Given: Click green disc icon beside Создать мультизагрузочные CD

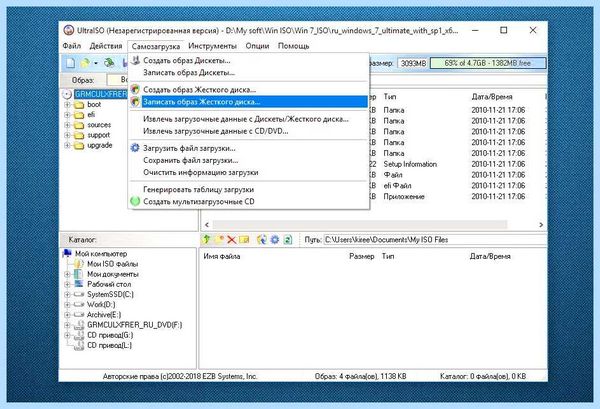Looking at the screenshot, I should (x=135, y=201).
